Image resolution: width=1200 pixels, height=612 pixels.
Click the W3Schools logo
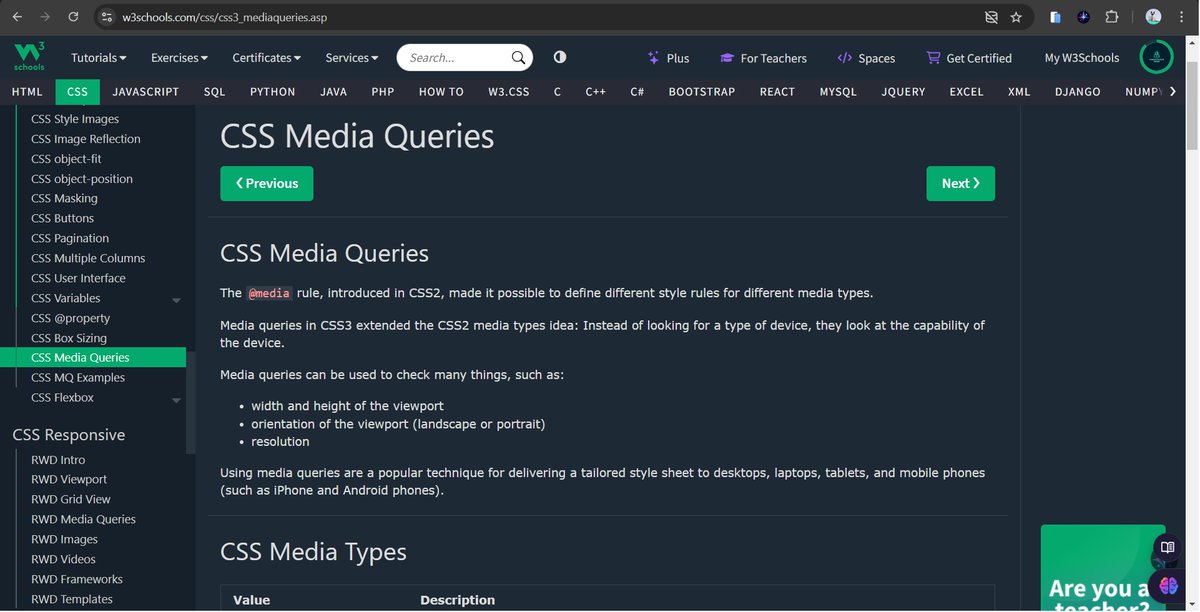[26, 56]
